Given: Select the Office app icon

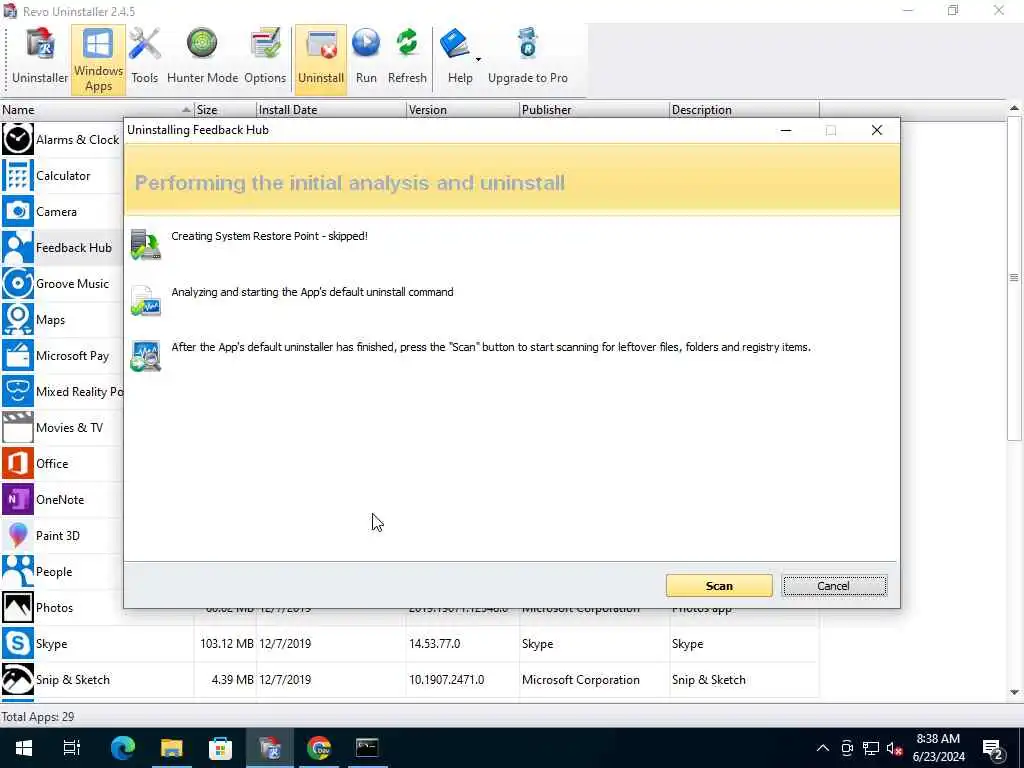Looking at the screenshot, I should point(18,463).
